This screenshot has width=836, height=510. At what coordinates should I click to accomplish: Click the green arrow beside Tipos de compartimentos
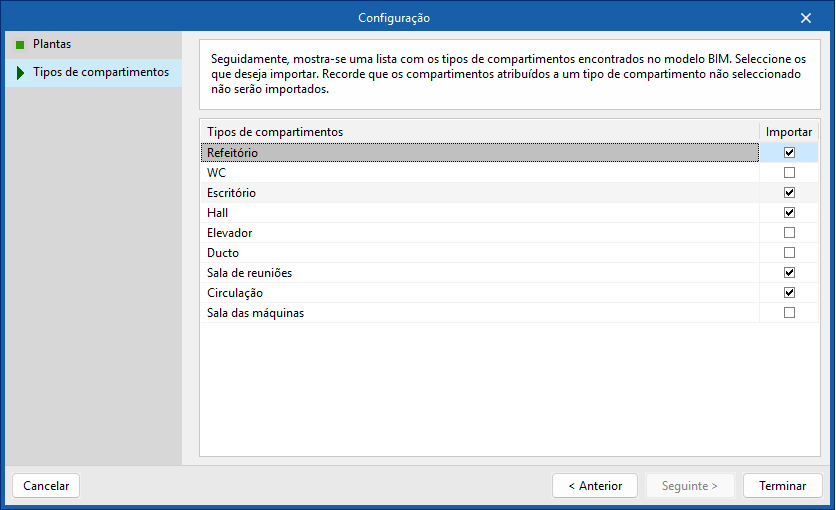20,73
